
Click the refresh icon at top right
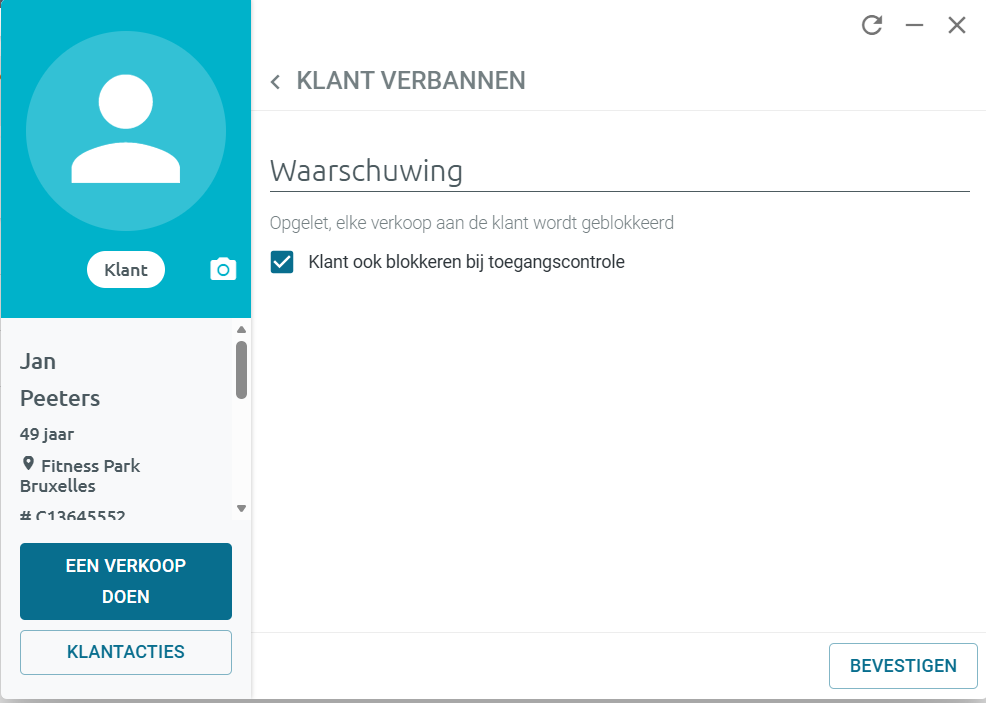(x=872, y=25)
